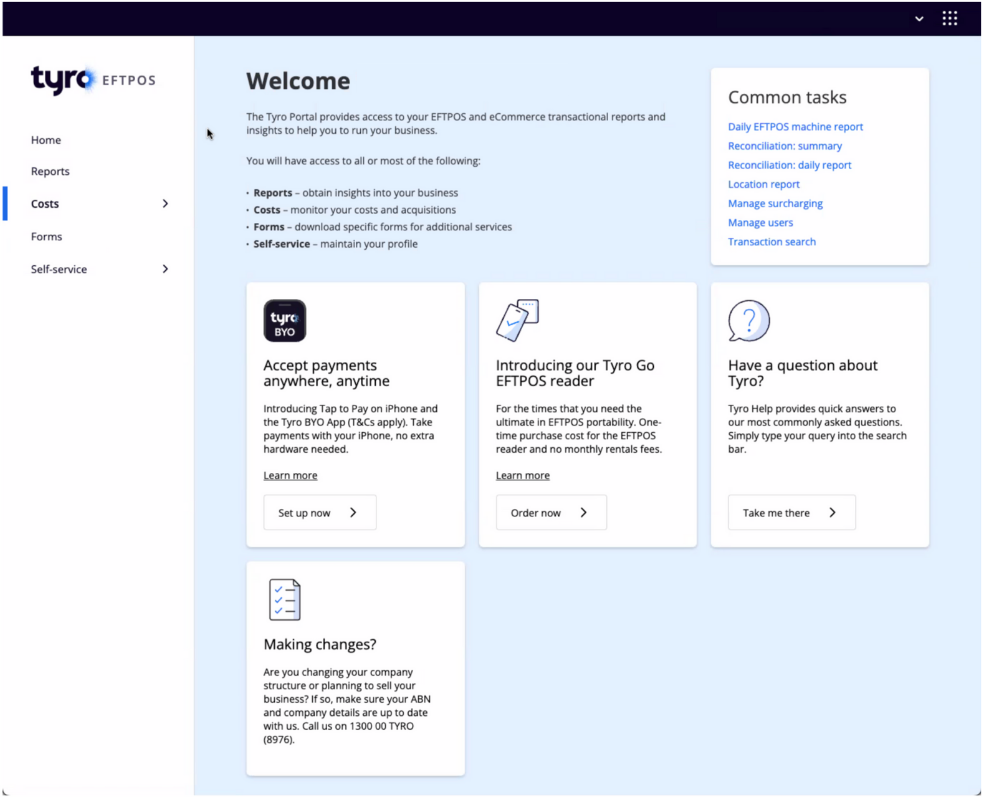This screenshot has width=982, height=798.
Task: Click the arrow in the Take me there button
Action: [x=832, y=513]
